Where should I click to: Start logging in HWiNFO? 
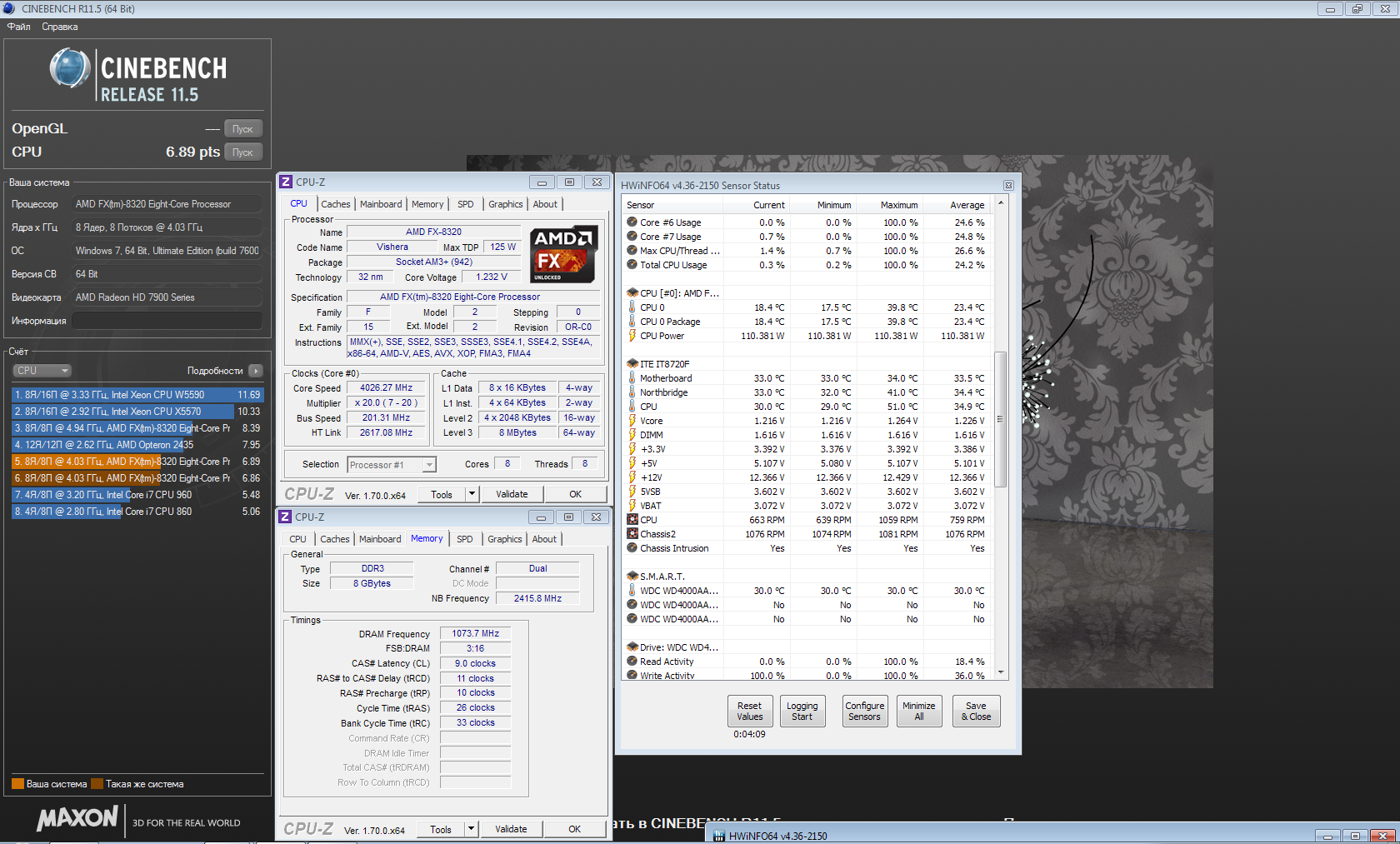pyautogui.click(x=802, y=711)
